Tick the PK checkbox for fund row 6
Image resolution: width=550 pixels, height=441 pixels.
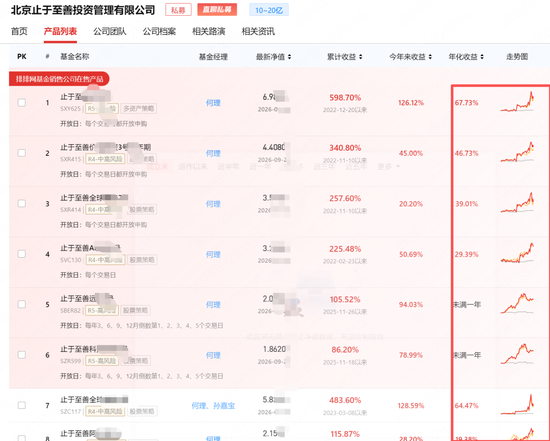(x=22, y=355)
